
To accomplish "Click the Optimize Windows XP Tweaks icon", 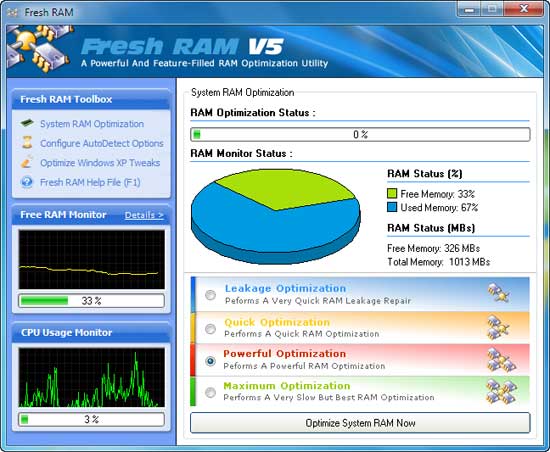I will [x=27, y=162].
